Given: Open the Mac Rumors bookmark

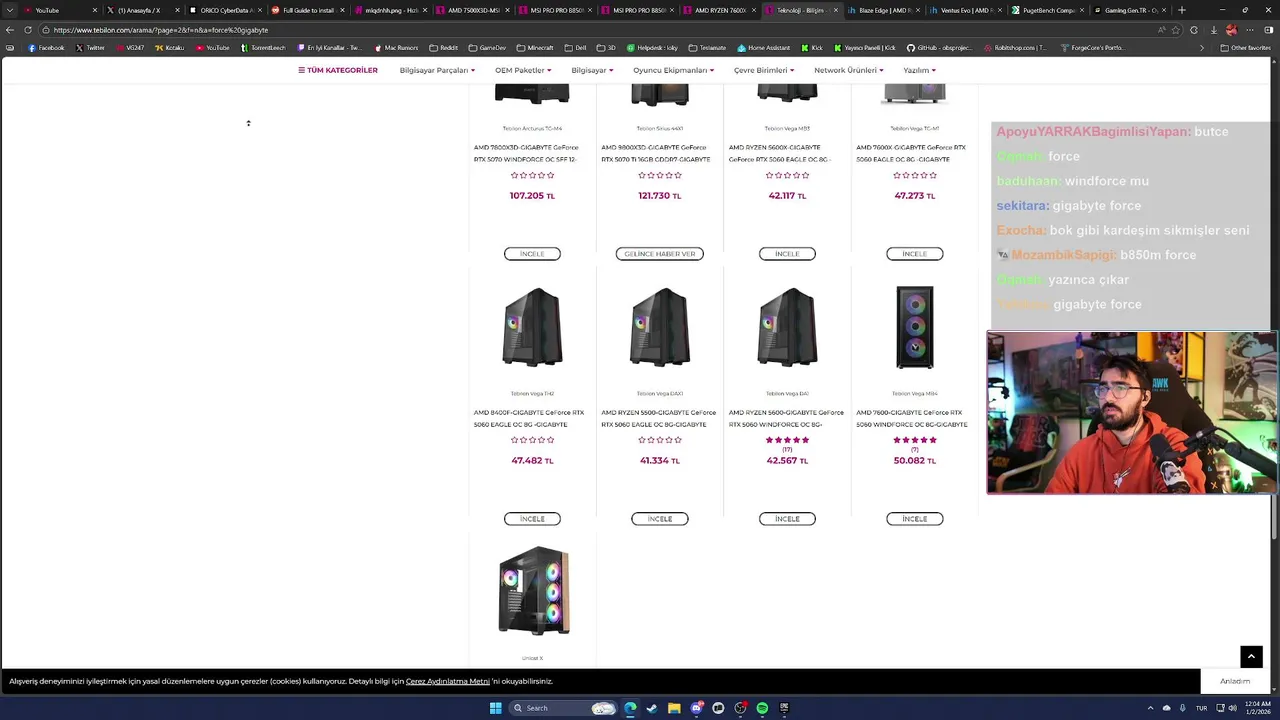Looking at the screenshot, I should pyautogui.click(x=396, y=48).
